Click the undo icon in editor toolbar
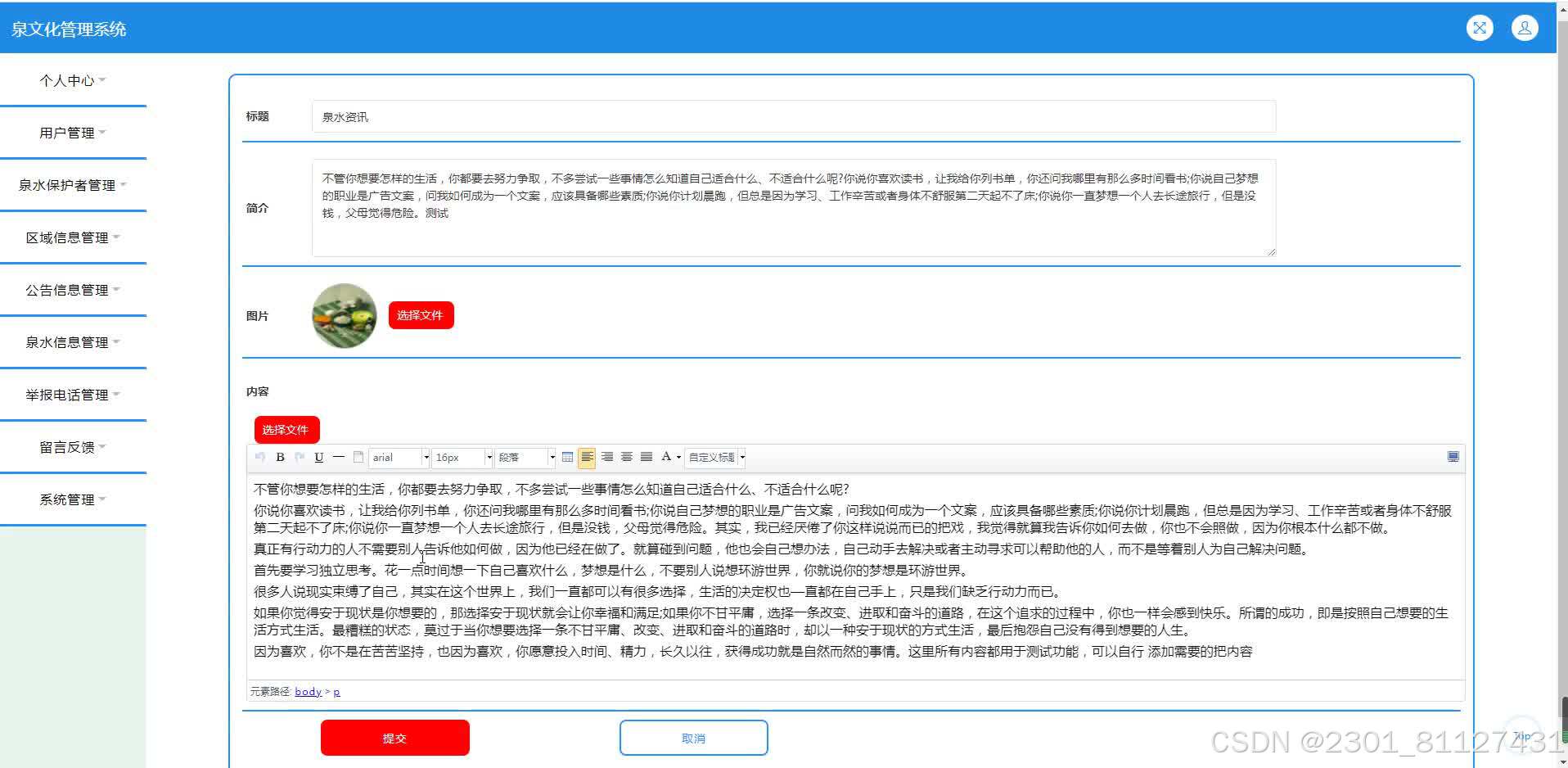 pos(260,457)
